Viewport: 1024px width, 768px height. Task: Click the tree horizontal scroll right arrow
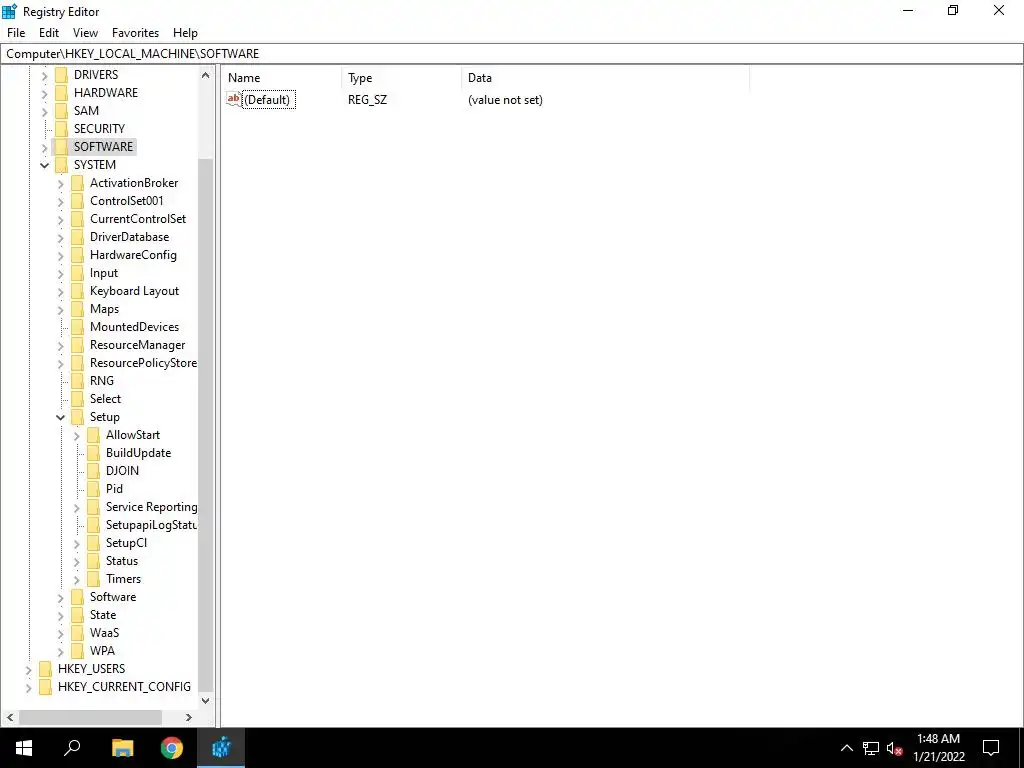[x=189, y=717]
